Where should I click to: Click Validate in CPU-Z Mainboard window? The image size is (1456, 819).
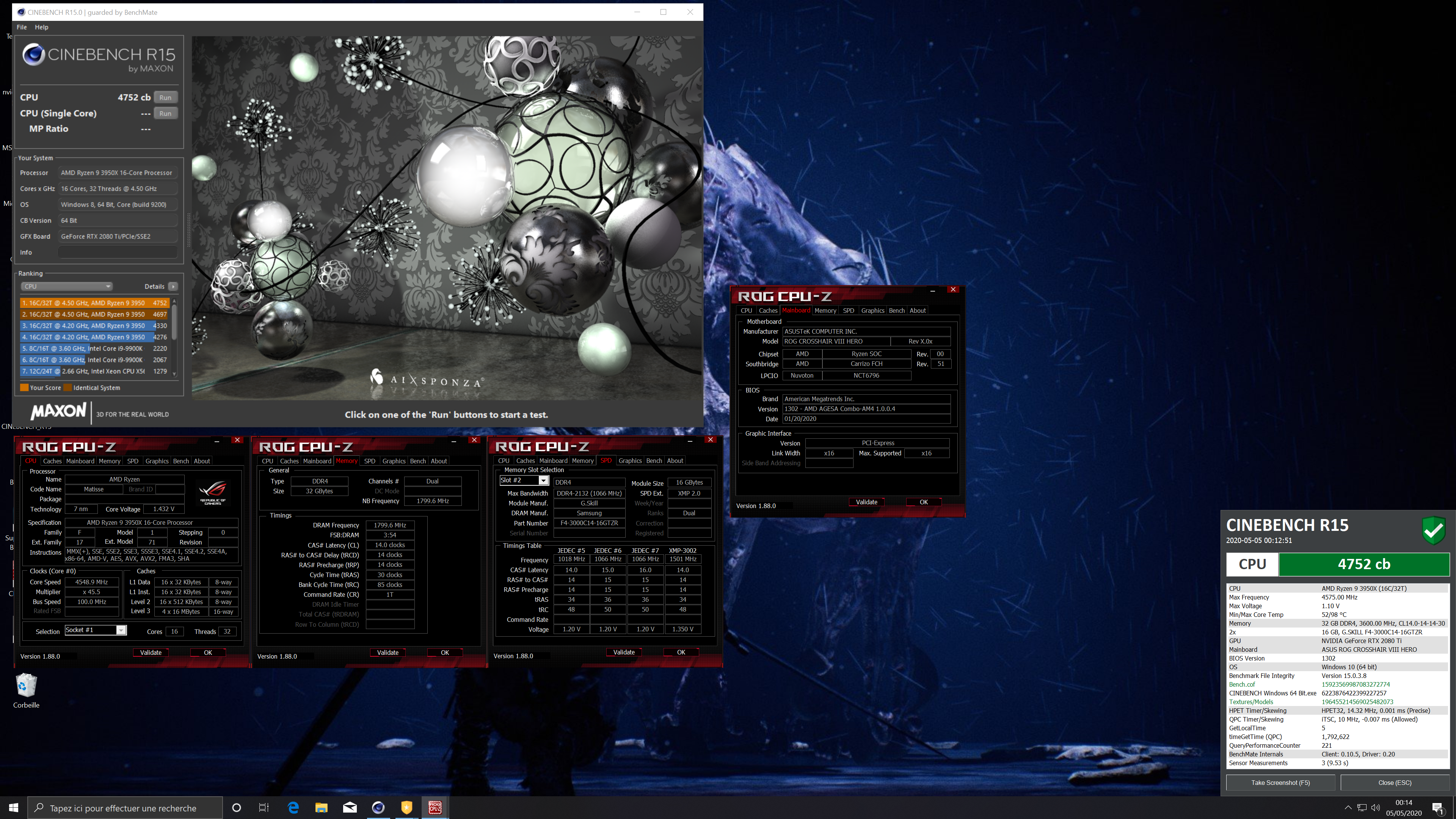click(866, 502)
